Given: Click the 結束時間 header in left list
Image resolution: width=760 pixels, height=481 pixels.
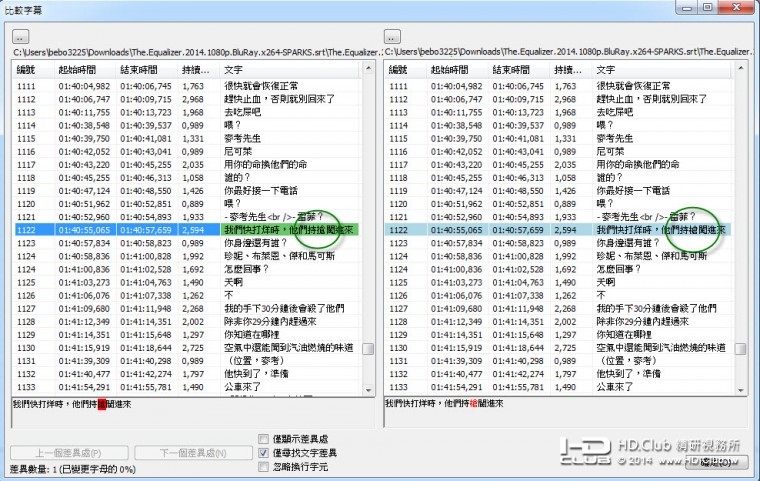Looking at the screenshot, I should click(x=146, y=70).
